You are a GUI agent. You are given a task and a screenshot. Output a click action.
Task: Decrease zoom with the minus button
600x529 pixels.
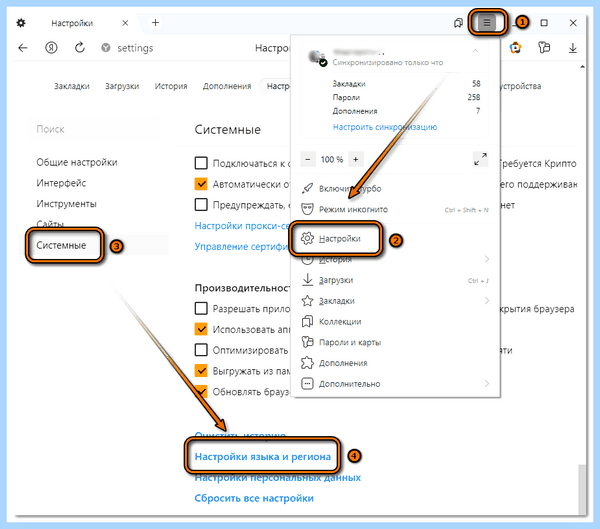point(308,159)
